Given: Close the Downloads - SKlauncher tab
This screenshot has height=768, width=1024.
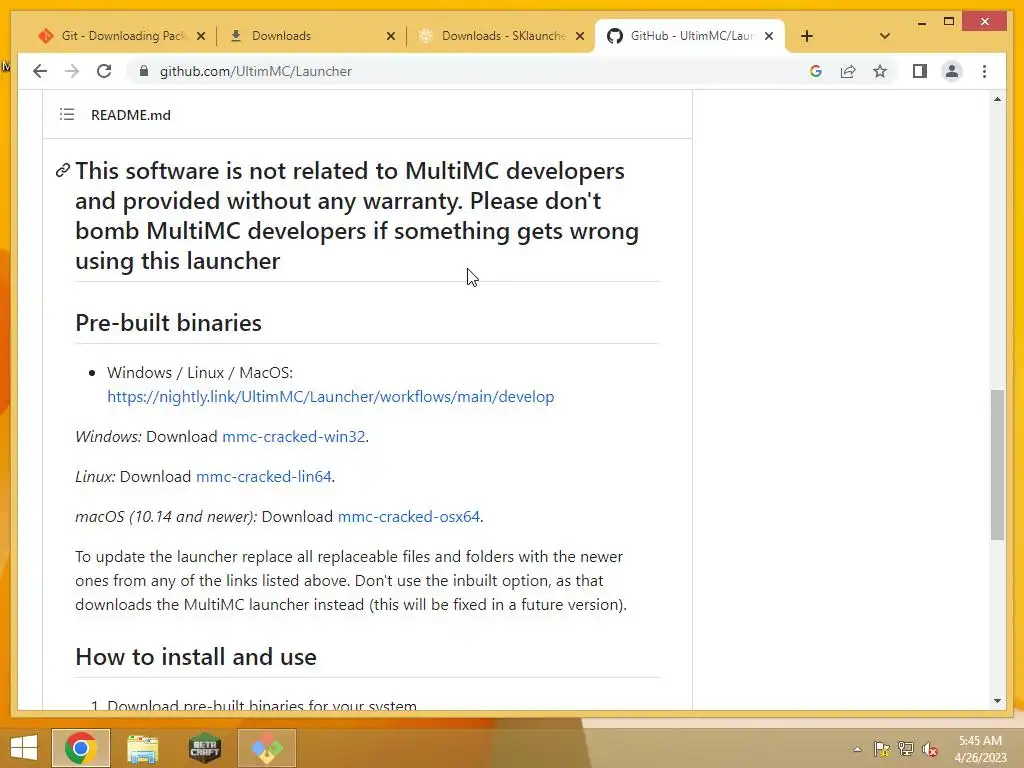Looking at the screenshot, I should click(x=579, y=36).
